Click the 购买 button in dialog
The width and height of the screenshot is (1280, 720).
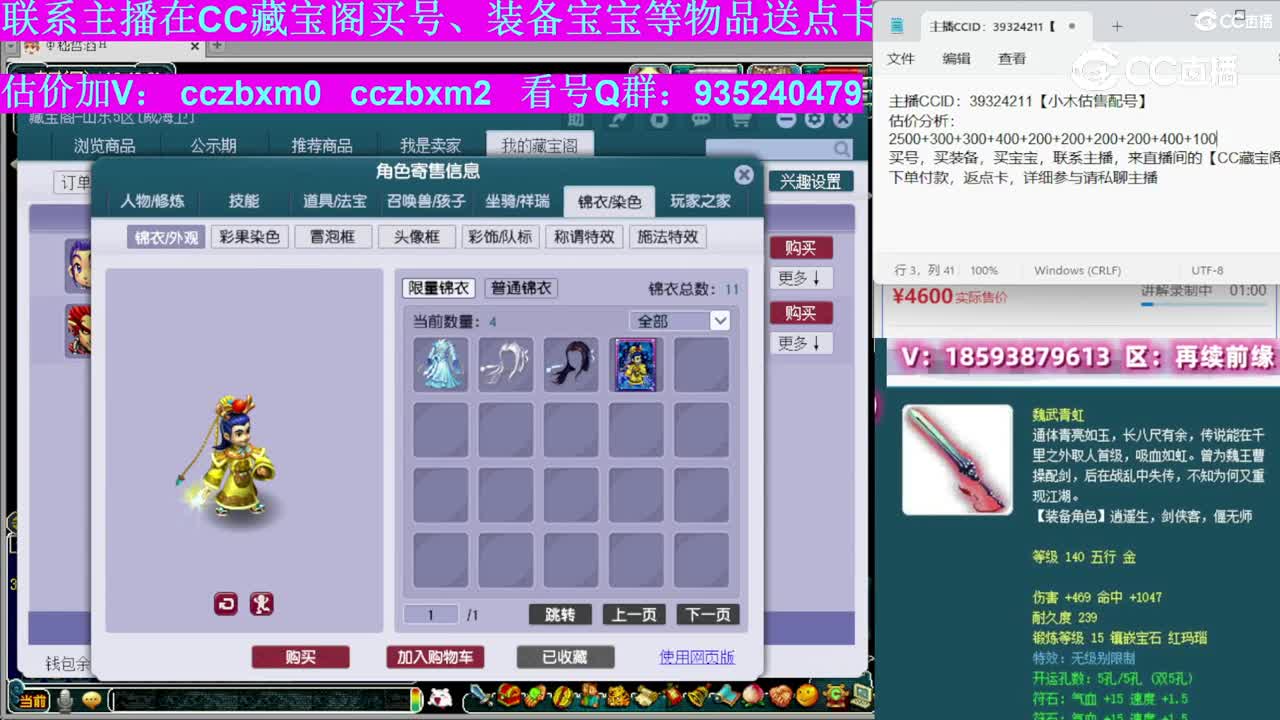coord(301,657)
